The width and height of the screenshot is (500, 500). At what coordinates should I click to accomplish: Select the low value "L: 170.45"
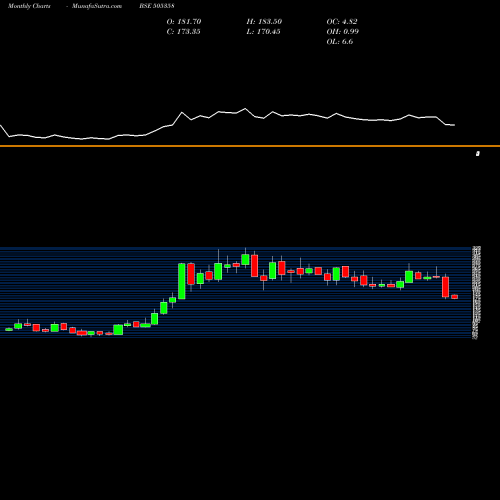click(x=263, y=31)
